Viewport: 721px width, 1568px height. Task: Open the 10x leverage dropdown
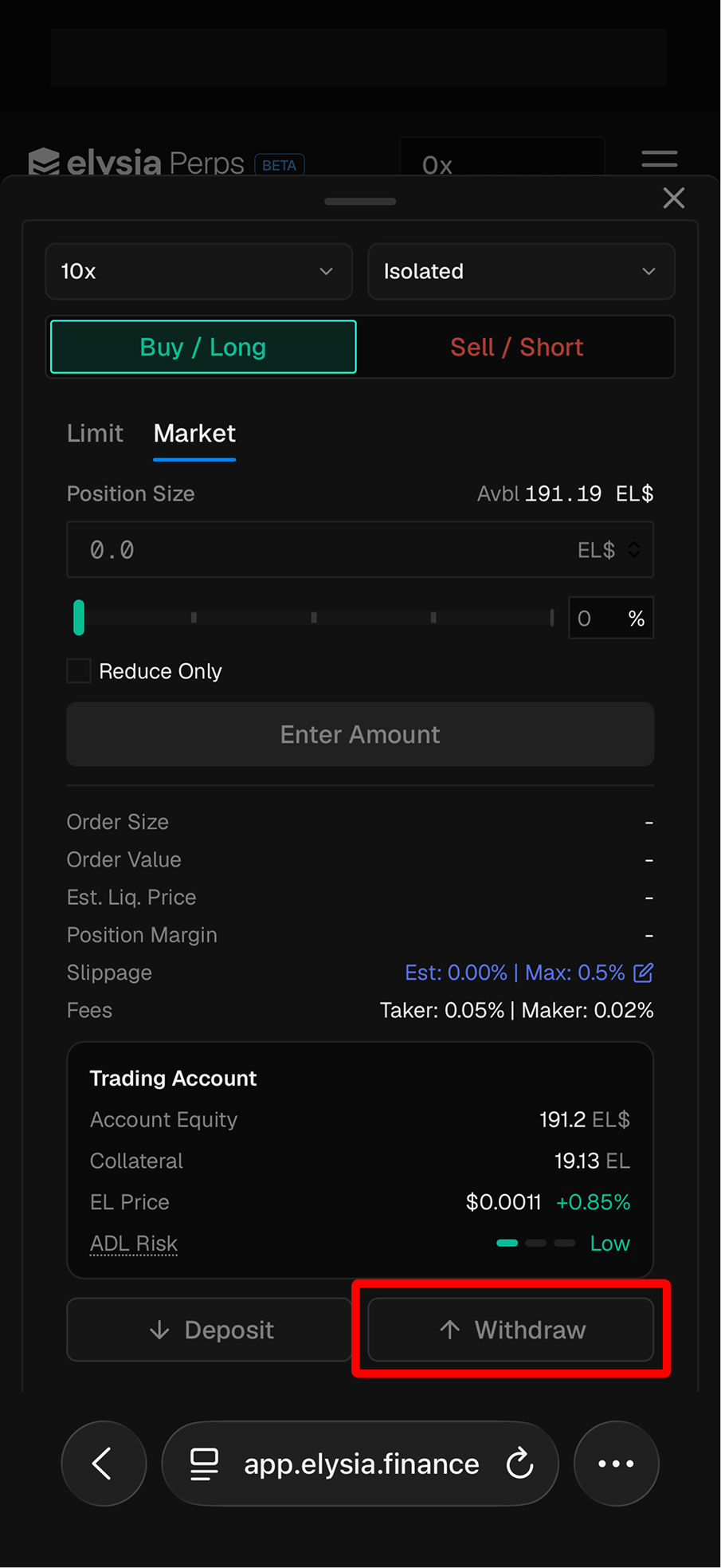(x=198, y=271)
